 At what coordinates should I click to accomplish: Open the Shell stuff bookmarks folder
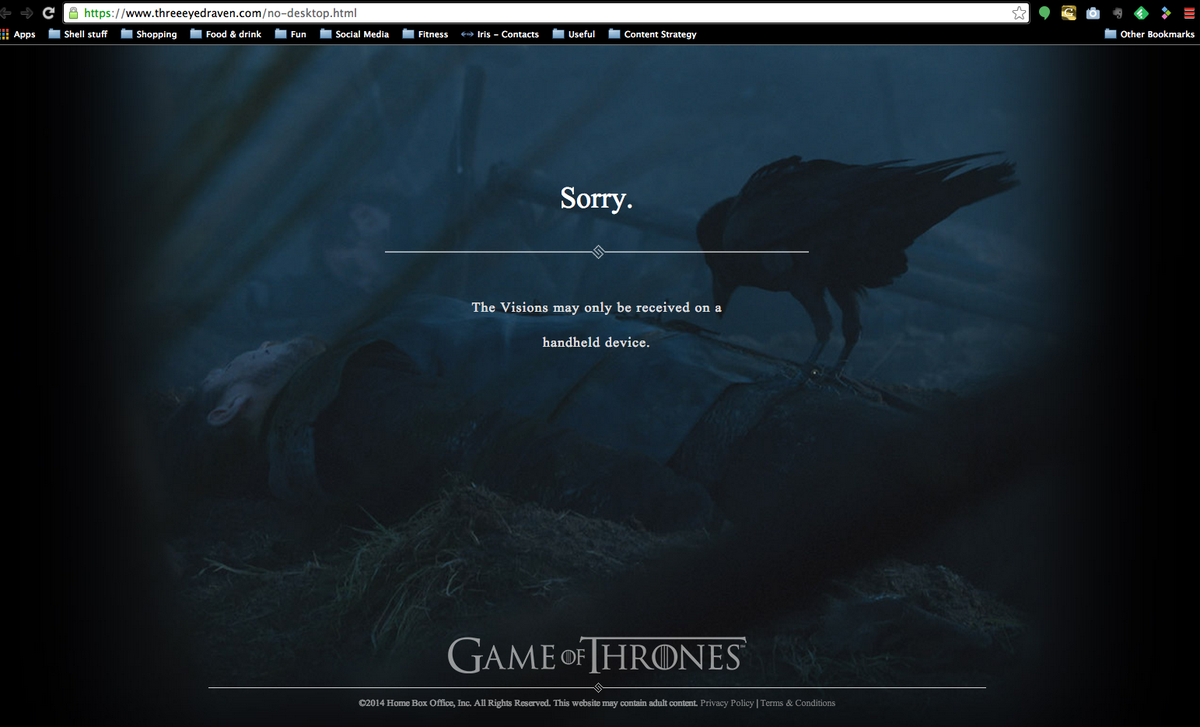click(78, 34)
